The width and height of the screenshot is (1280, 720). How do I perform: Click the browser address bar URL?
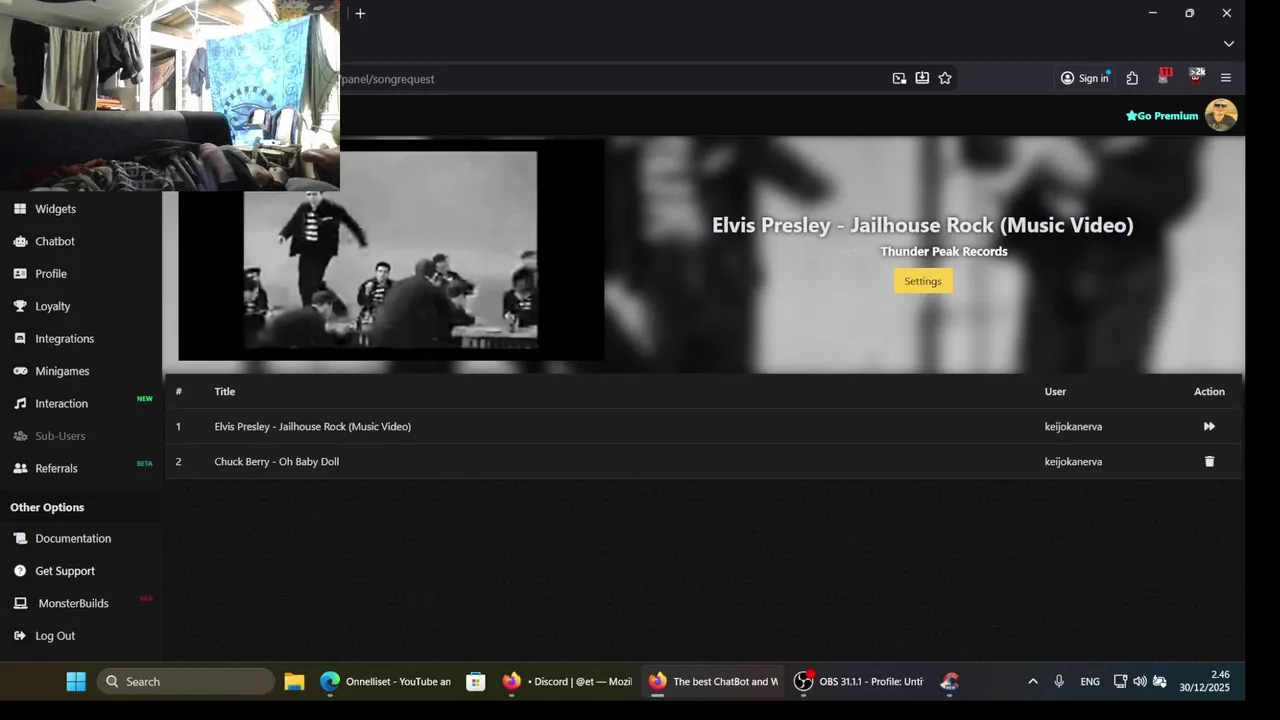(388, 79)
